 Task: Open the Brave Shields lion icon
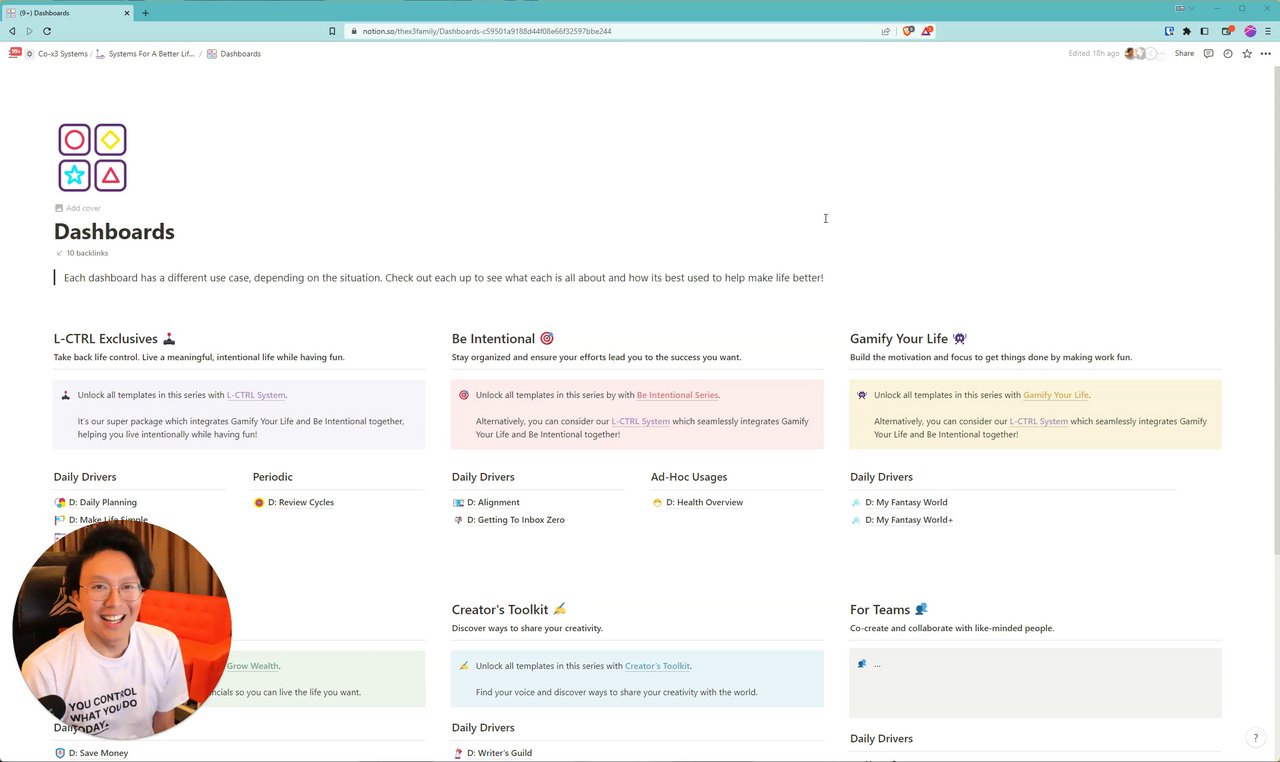[x=908, y=31]
